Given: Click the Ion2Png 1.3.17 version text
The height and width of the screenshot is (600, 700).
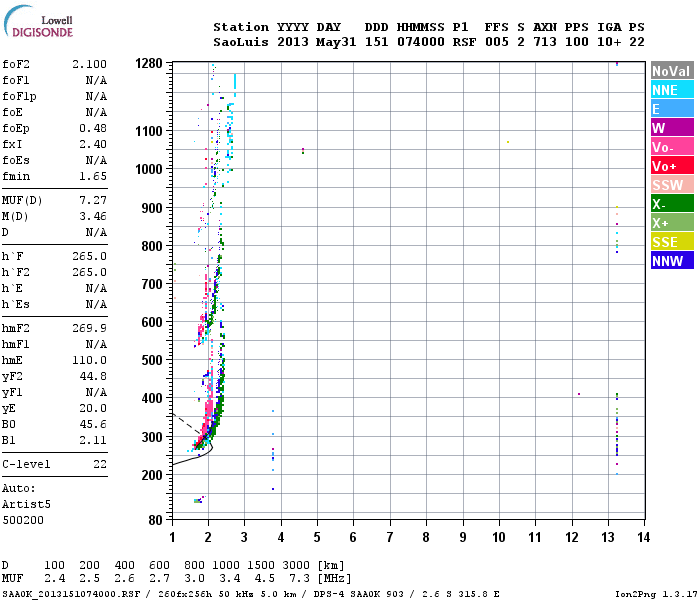Looking at the screenshot, I should click(656, 594).
